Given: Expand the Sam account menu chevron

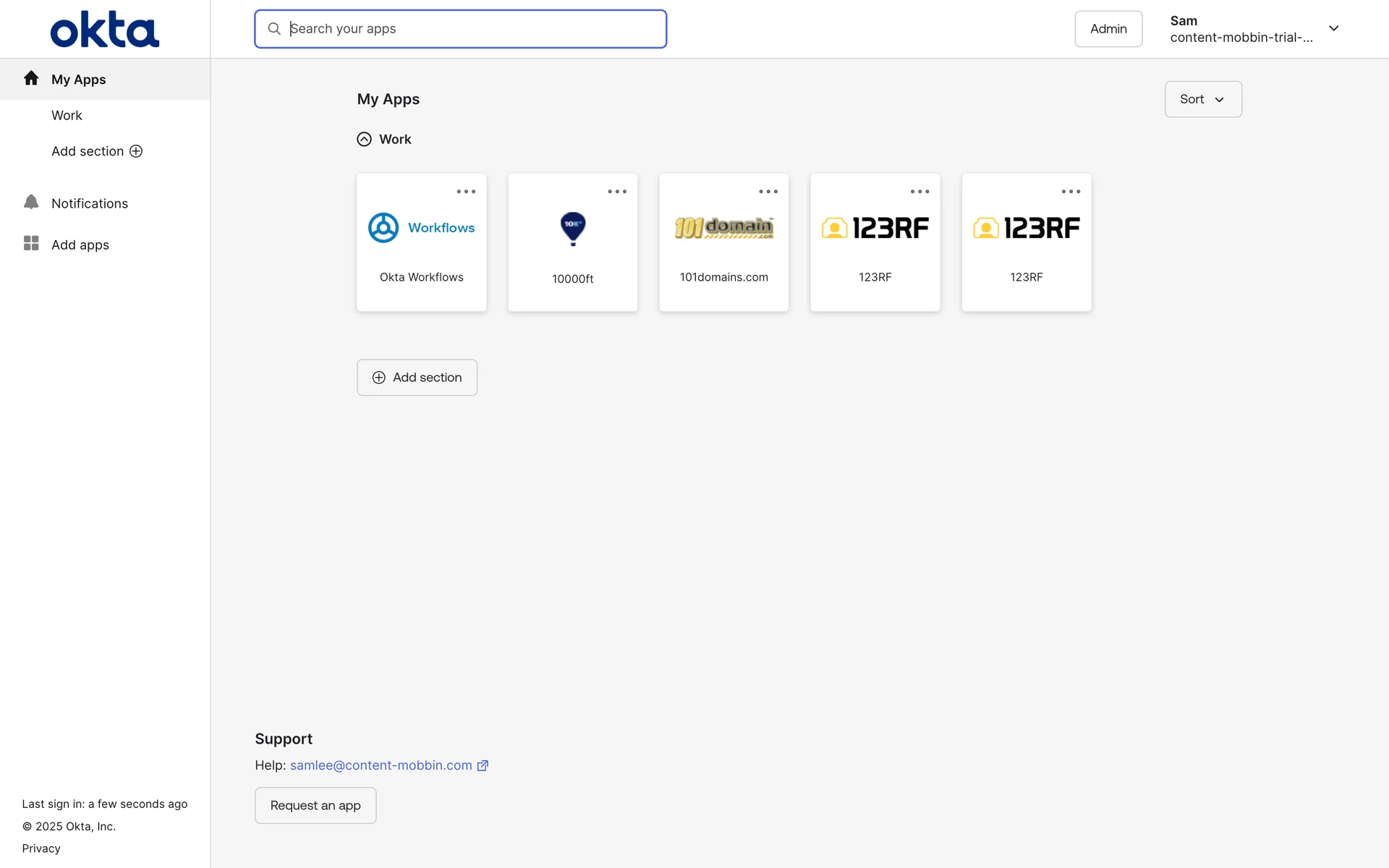Looking at the screenshot, I should click(1333, 29).
